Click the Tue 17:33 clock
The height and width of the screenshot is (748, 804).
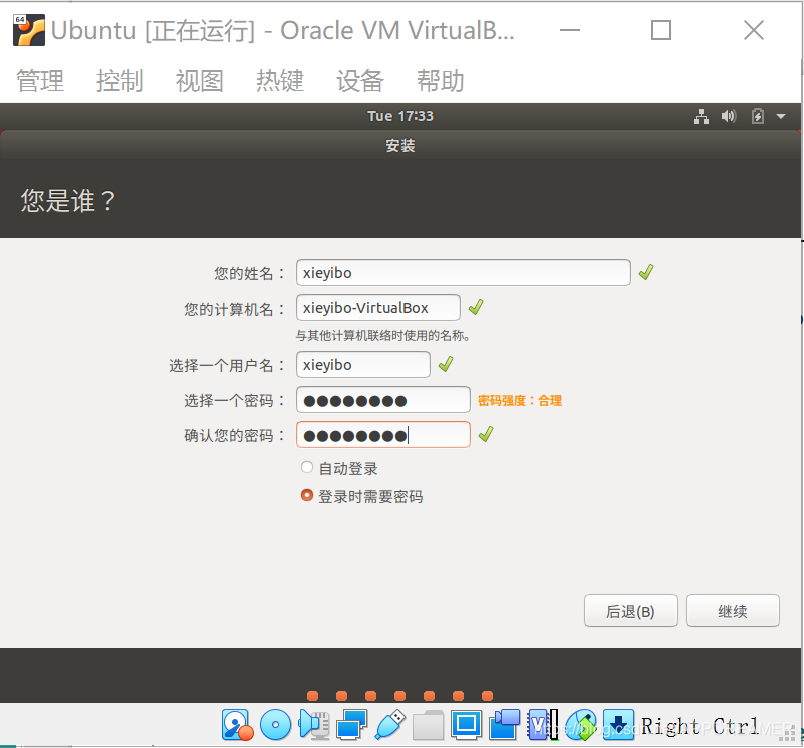tap(400, 116)
